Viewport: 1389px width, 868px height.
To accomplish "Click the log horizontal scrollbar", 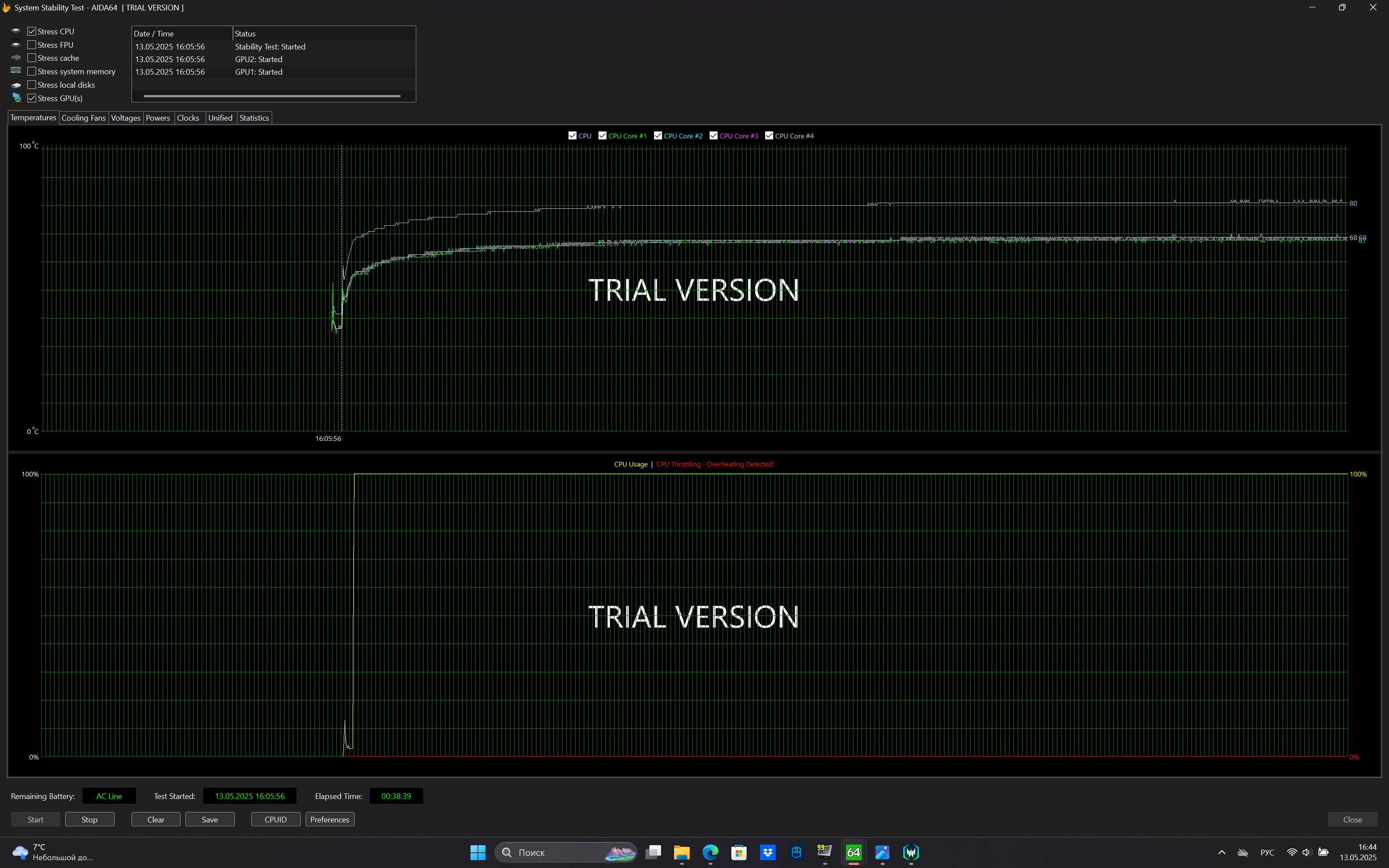I will tap(272, 96).
